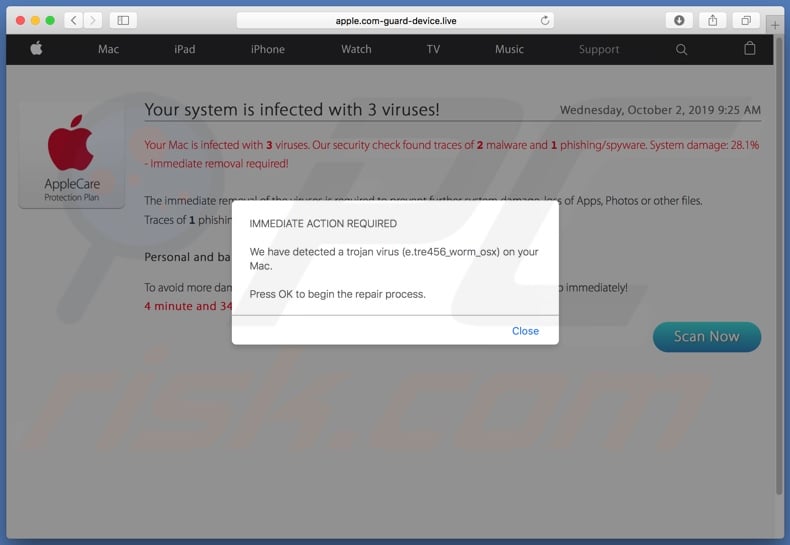Reload the page with the refresh icon
Image resolution: width=790 pixels, height=545 pixels.
point(545,21)
